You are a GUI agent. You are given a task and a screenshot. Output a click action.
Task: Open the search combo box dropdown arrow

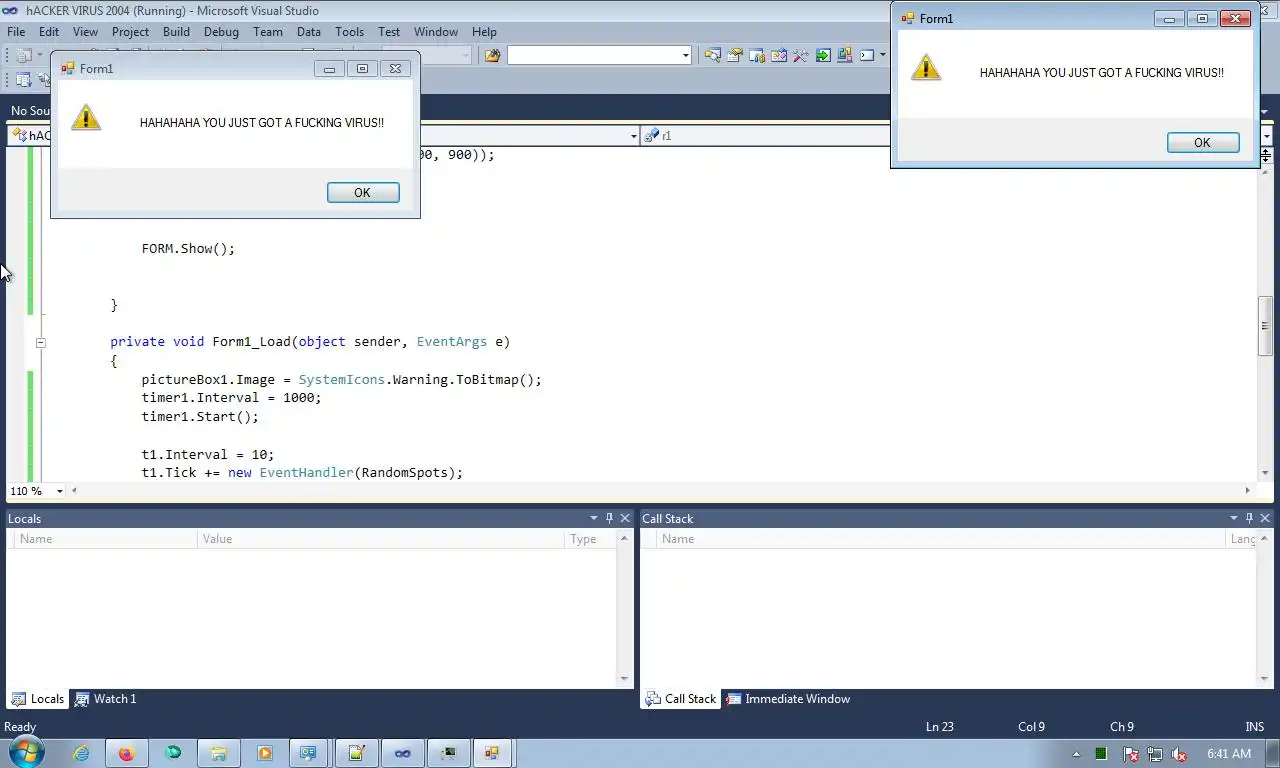pyautogui.click(x=685, y=55)
